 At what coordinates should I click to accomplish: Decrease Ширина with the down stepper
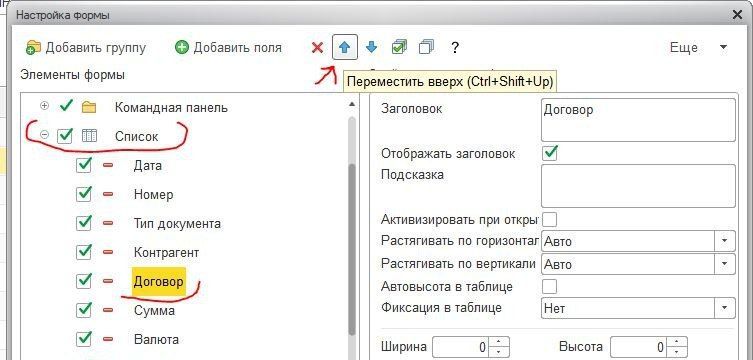coord(498,352)
